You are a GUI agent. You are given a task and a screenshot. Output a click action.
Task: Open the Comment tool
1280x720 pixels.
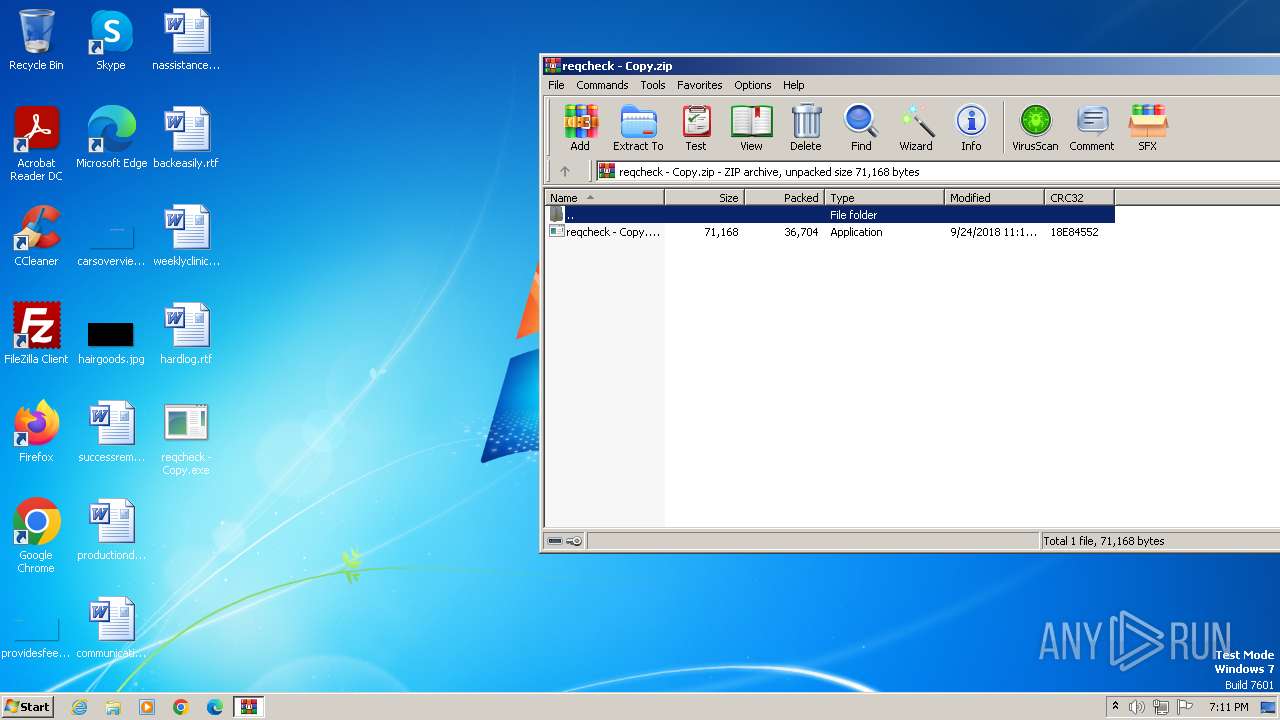pyautogui.click(x=1091, y=127)
